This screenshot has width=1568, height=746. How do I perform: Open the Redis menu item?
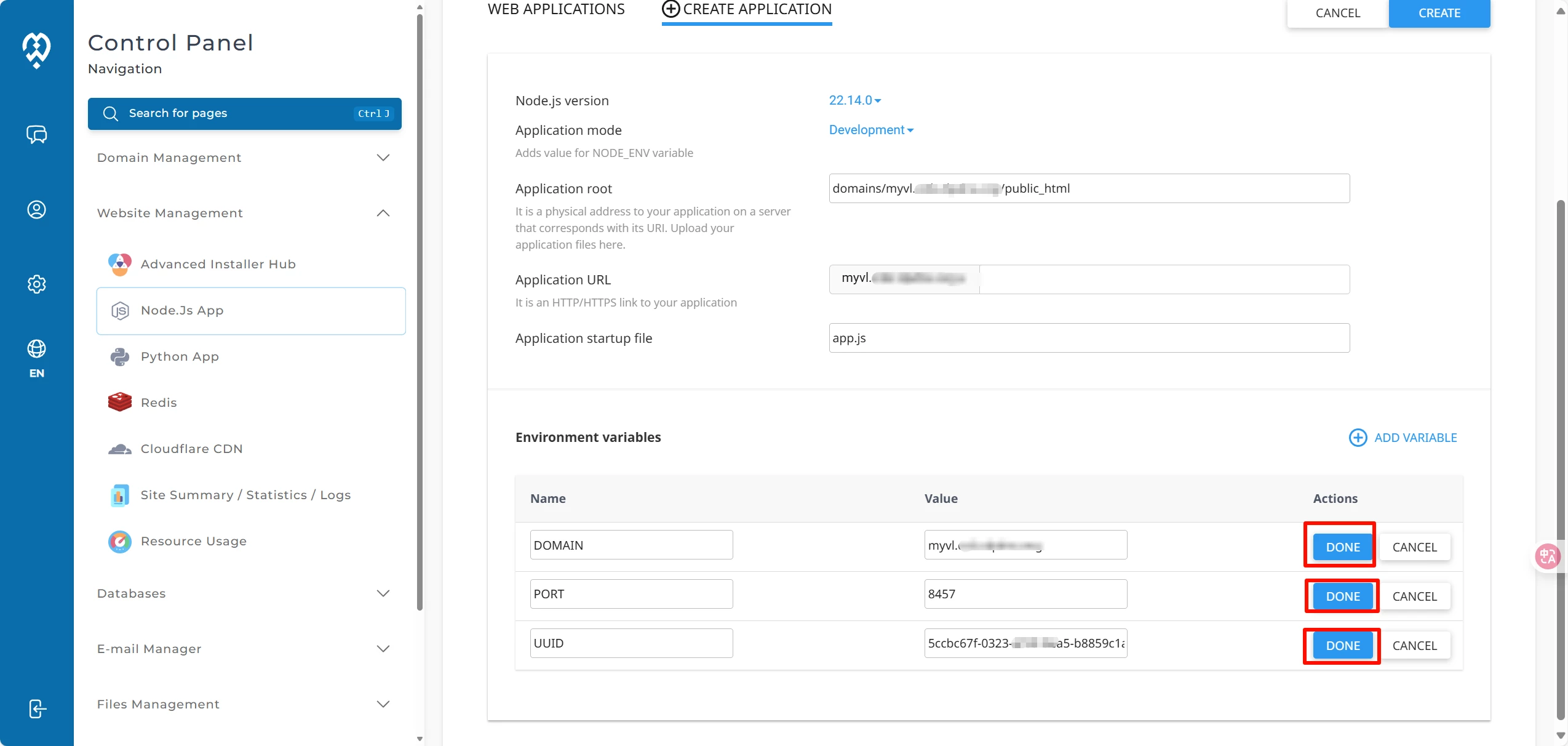point(158,403)
